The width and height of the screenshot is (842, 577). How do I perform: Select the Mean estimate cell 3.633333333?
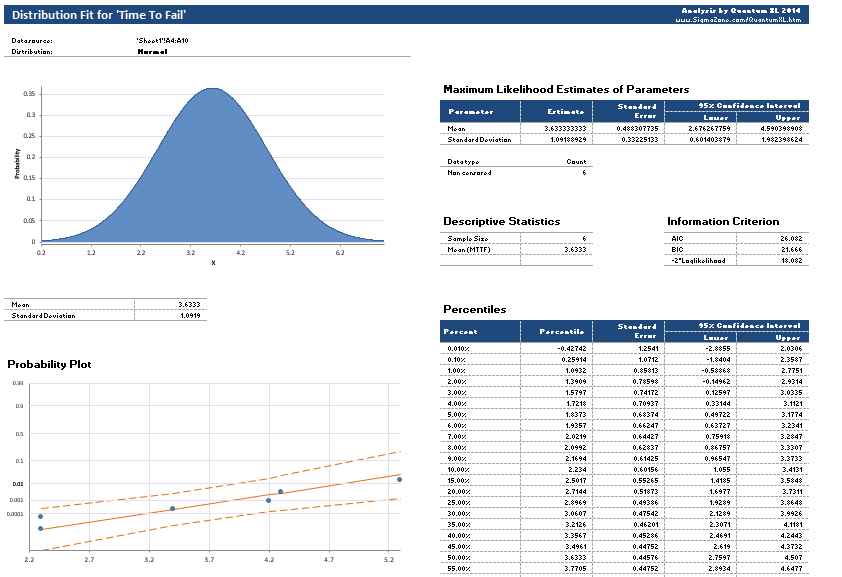click(x=559, y=128)
